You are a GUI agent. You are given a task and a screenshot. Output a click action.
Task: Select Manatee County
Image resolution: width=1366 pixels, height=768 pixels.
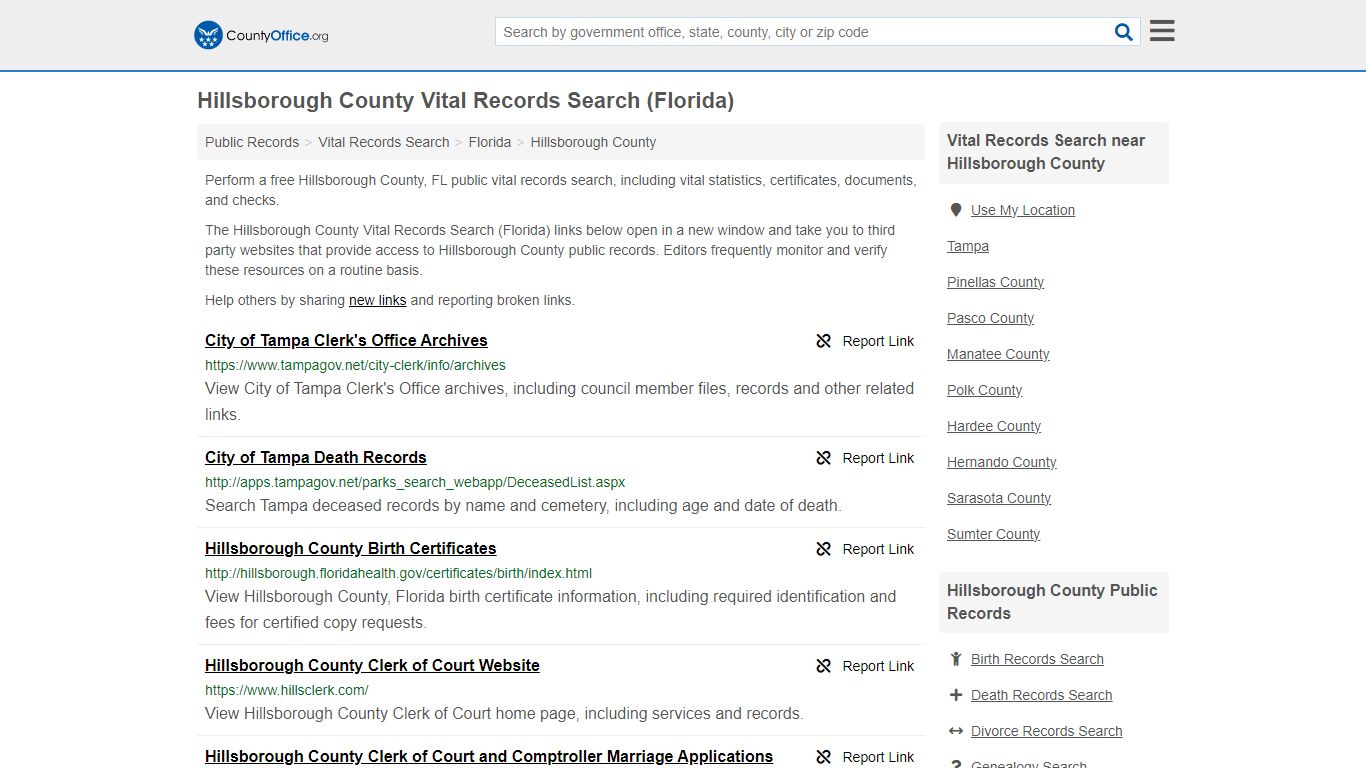998,354
